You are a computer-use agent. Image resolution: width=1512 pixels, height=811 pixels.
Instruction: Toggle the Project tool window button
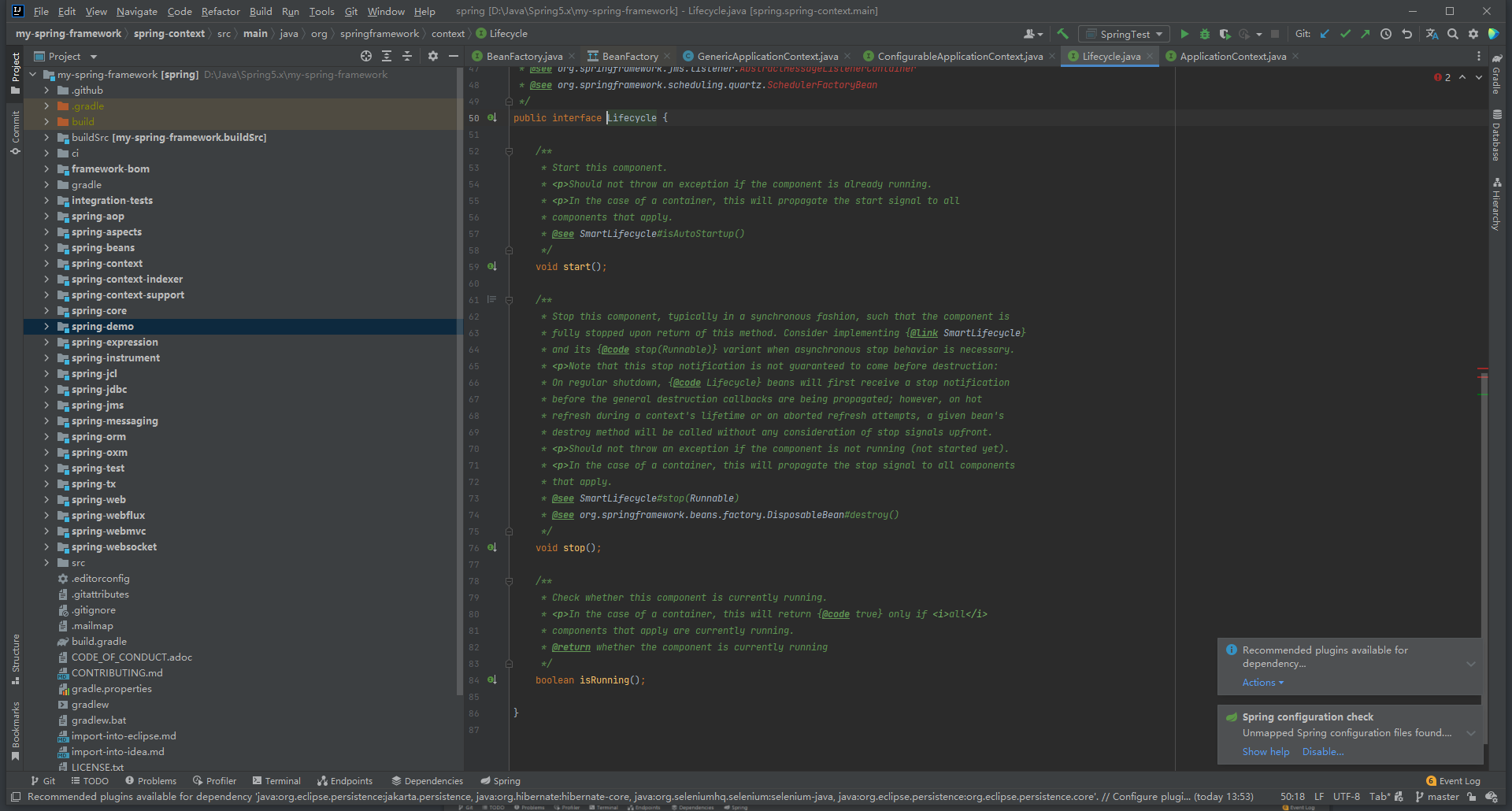pos(15,73)
